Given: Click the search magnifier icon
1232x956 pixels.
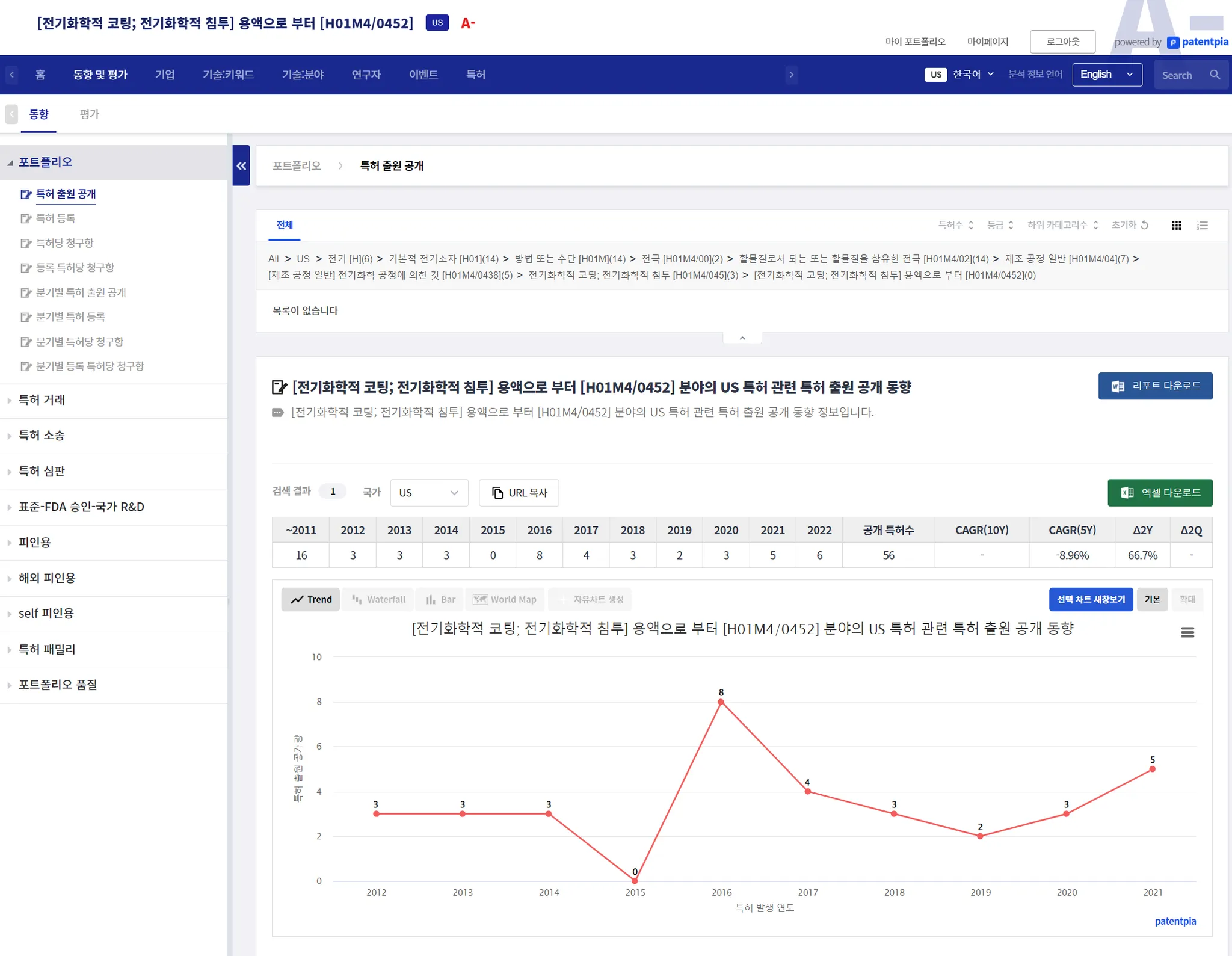Looking at the screenshot, I should point(1215,75).
